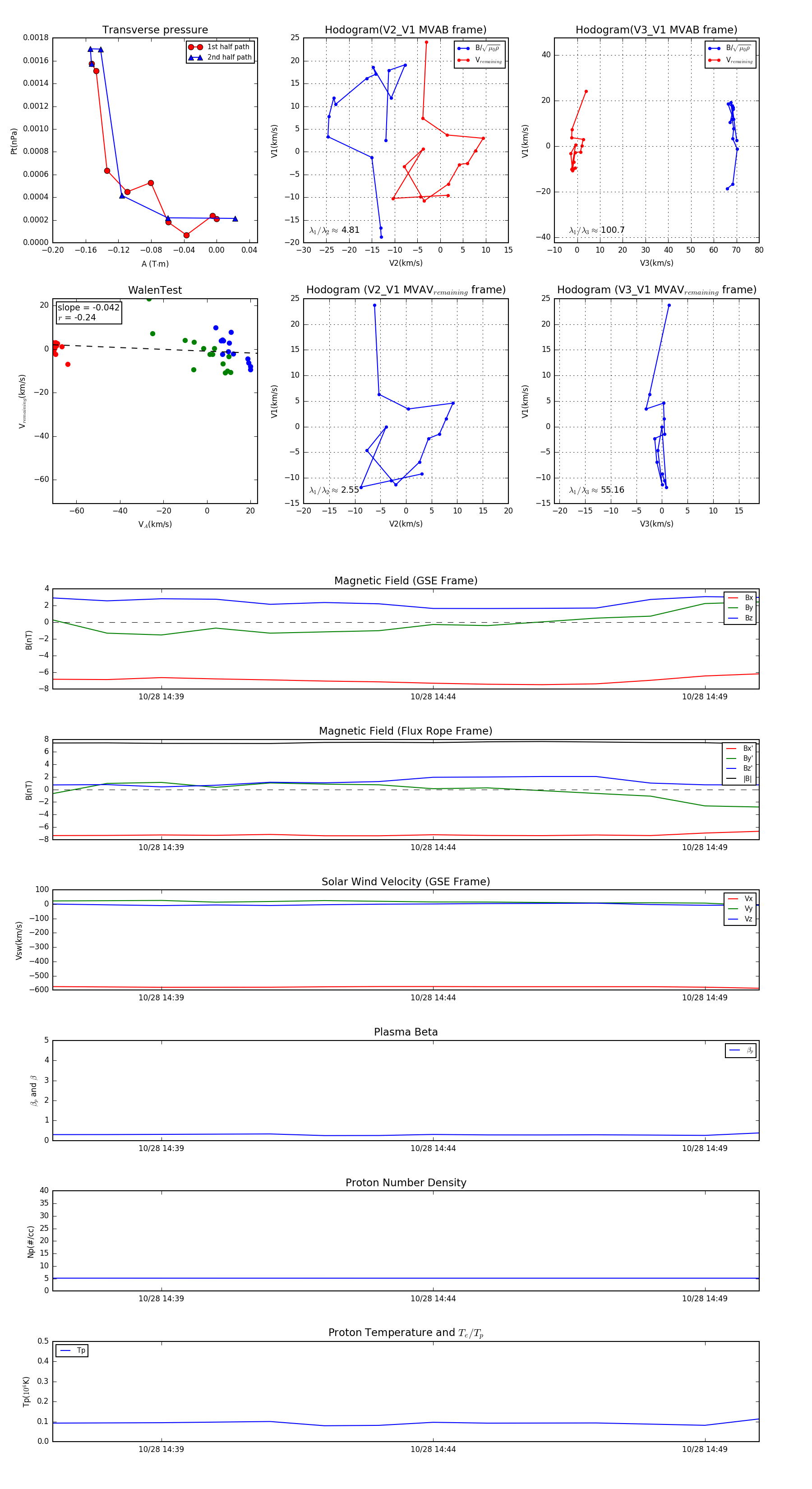This screenshot has width=812, height=1489.
Task: Click topmost blue point in V3_V1 MVAV hodogram
Action: 669,305
